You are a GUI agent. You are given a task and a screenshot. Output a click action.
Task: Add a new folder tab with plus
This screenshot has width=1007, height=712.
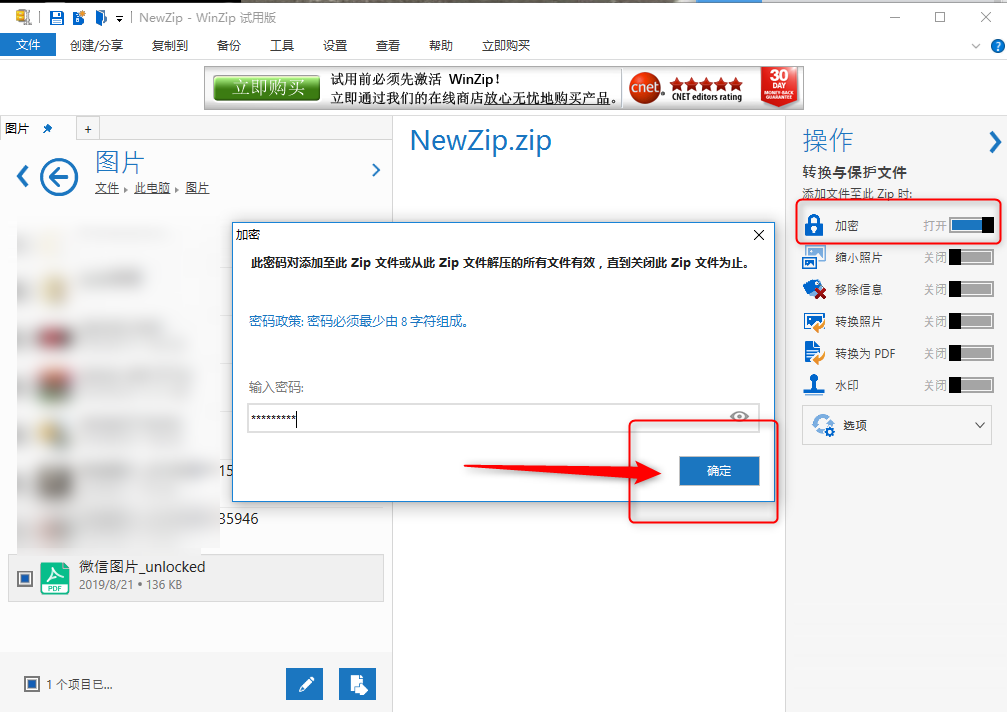88,129
